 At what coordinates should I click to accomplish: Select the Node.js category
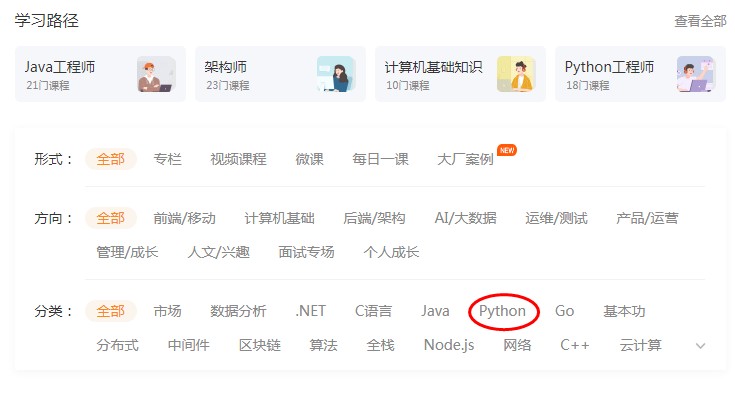coord(449,345)
